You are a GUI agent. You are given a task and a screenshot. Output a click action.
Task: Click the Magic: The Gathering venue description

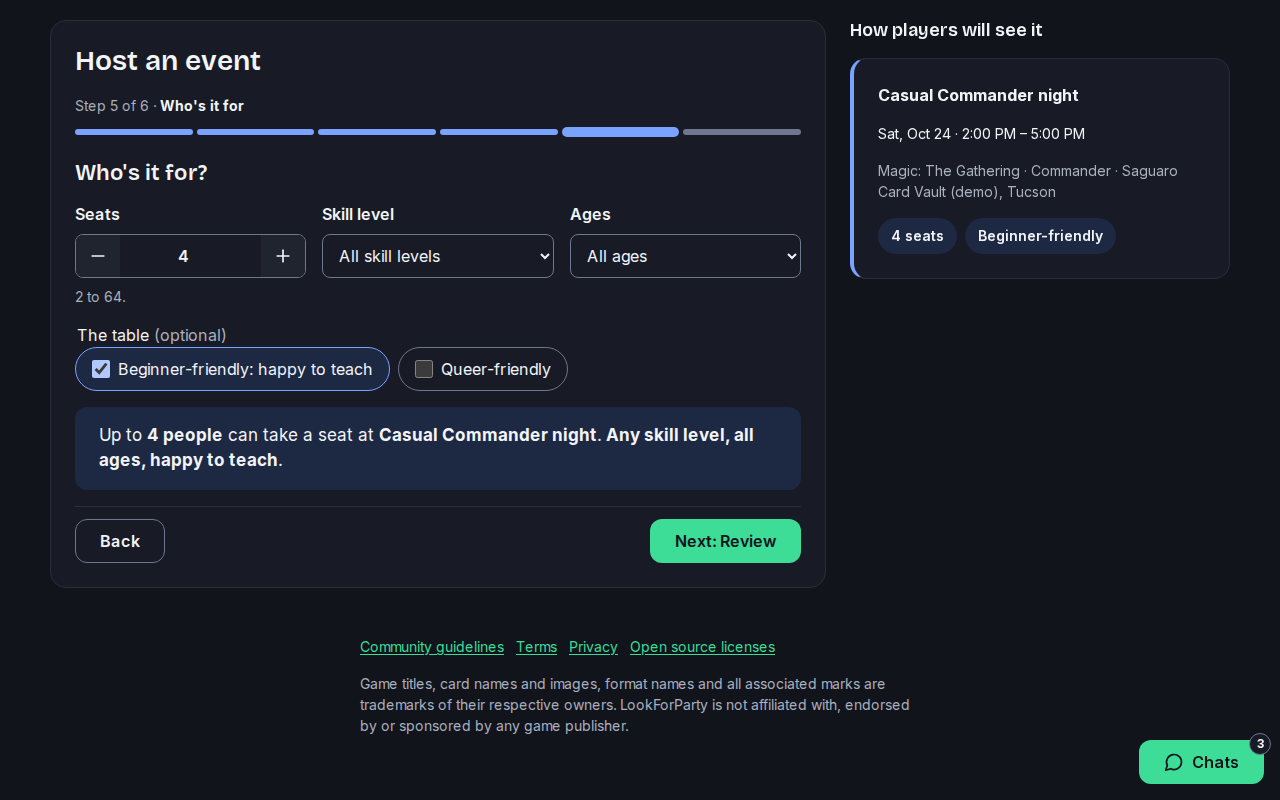point(1028,181)
